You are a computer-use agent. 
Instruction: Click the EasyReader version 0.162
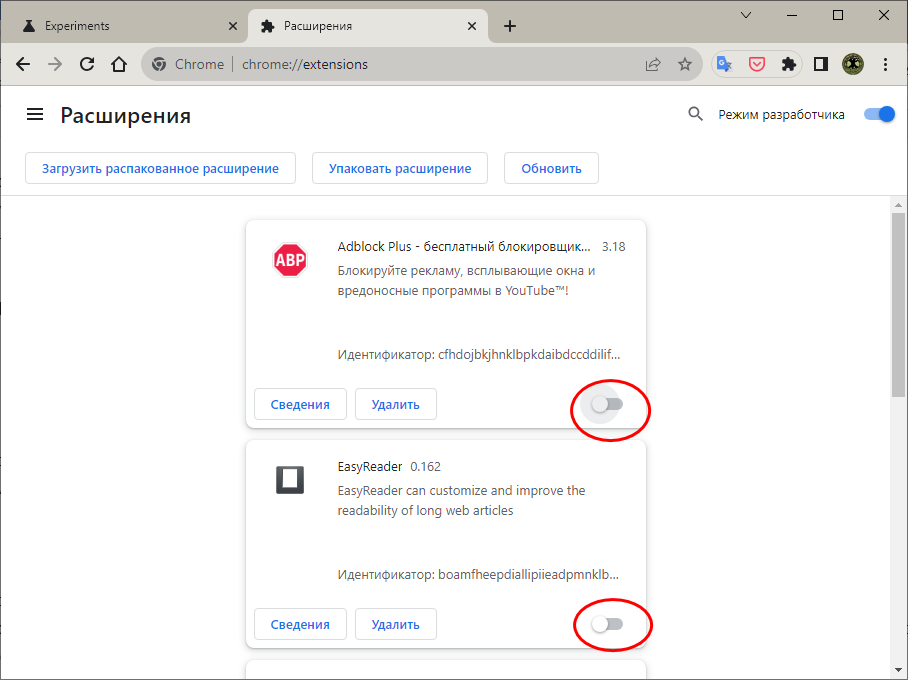pyautogui.click(x=426, y=466)
